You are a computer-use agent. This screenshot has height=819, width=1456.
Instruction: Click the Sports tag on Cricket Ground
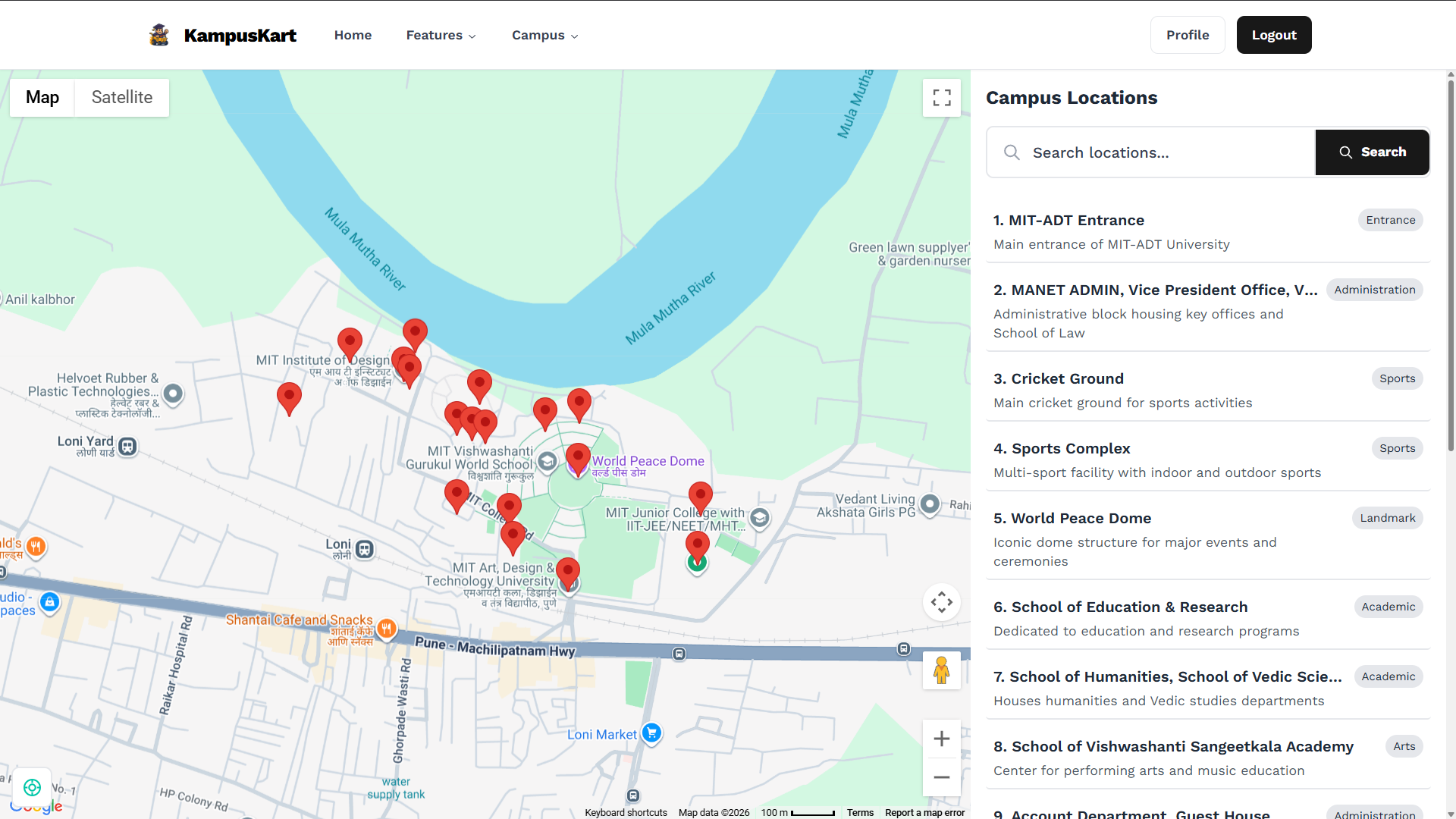[x=1398, y=378]
